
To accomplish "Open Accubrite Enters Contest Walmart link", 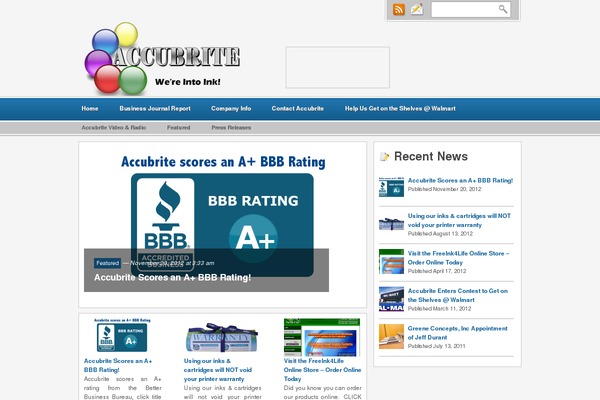I will tap(458, 296).
